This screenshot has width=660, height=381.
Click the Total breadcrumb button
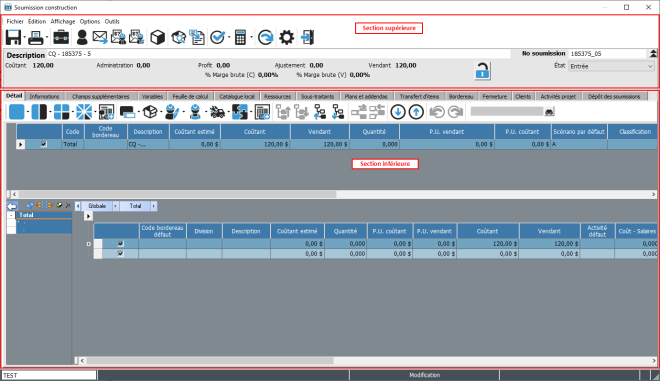pos(135,206)
